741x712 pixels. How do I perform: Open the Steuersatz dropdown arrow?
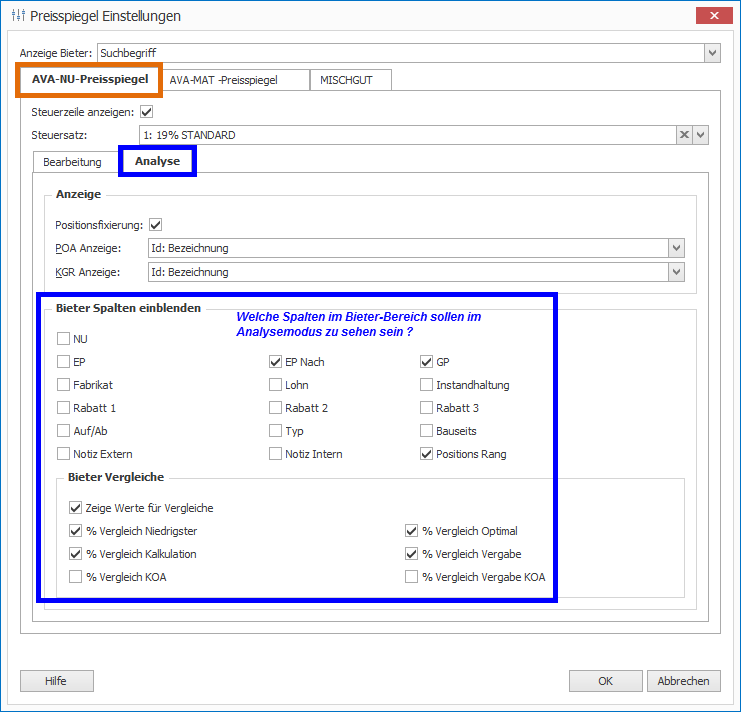pos(701,135)
